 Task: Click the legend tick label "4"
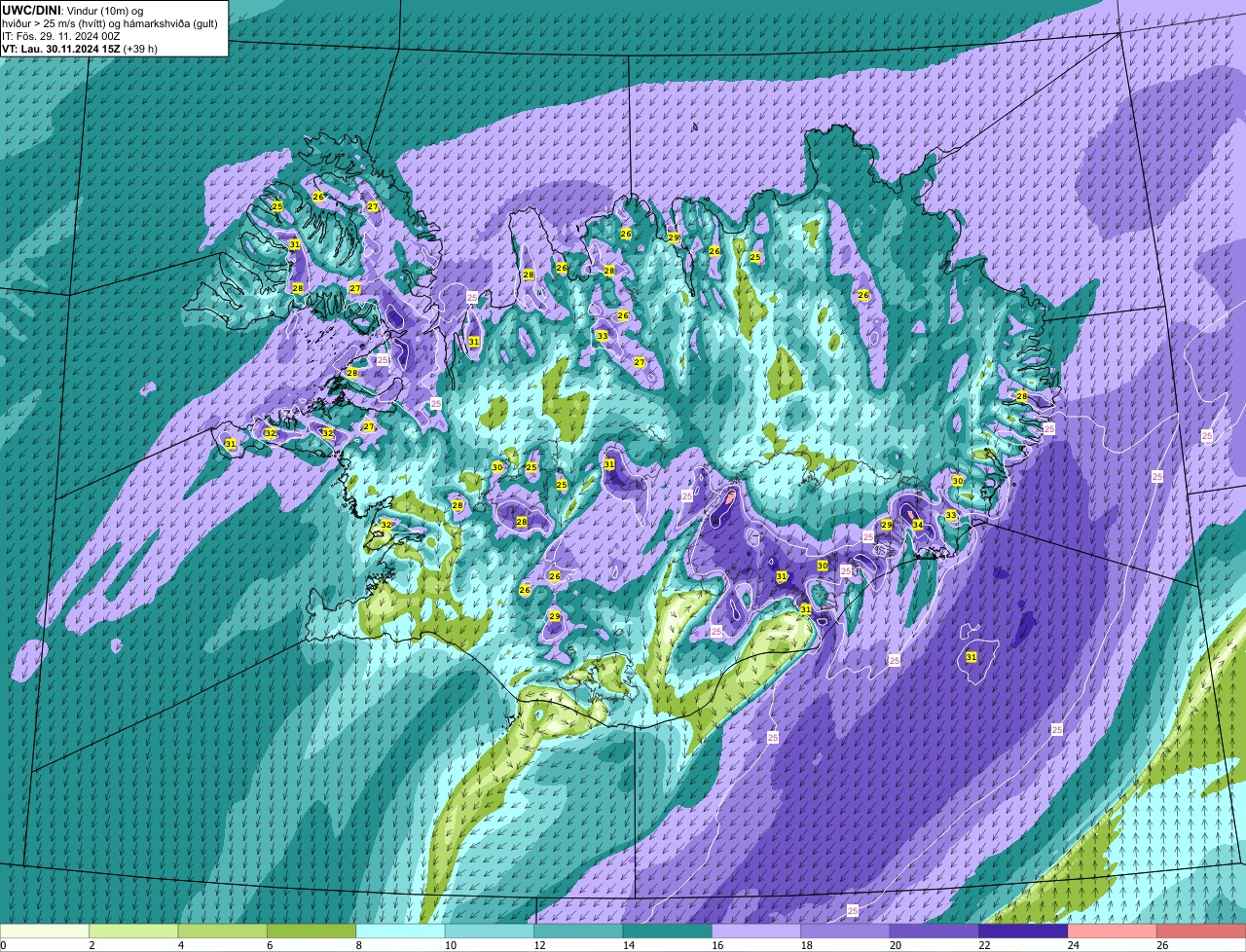(180, 945)
